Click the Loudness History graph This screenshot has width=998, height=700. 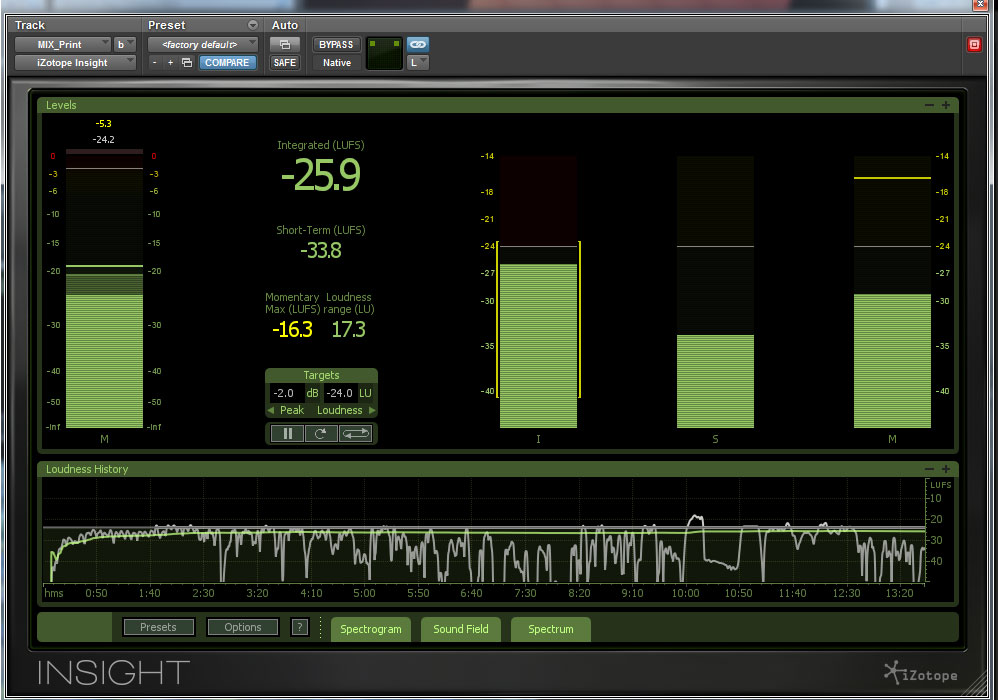[484, 531]
